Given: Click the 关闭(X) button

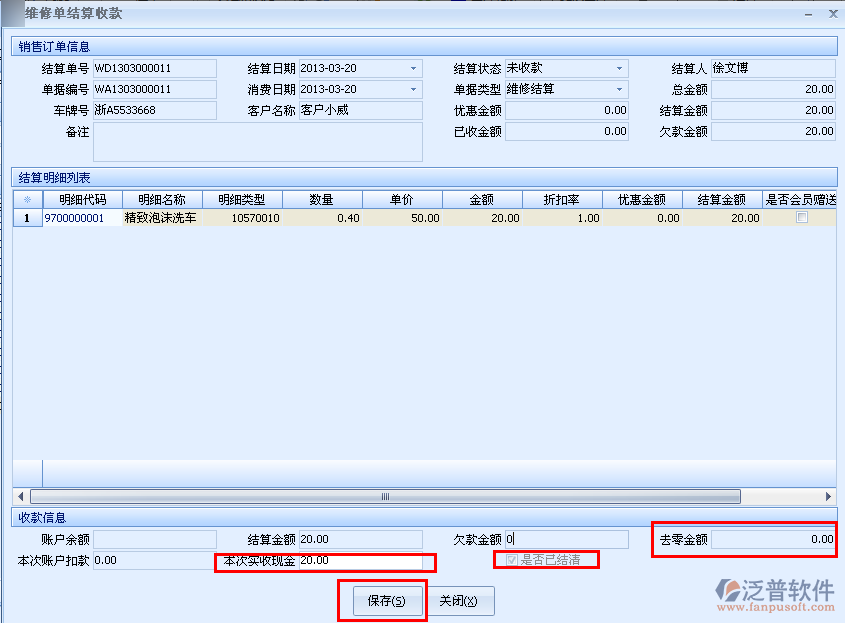Looking at the screenshot, I should [x=459, y=601].
